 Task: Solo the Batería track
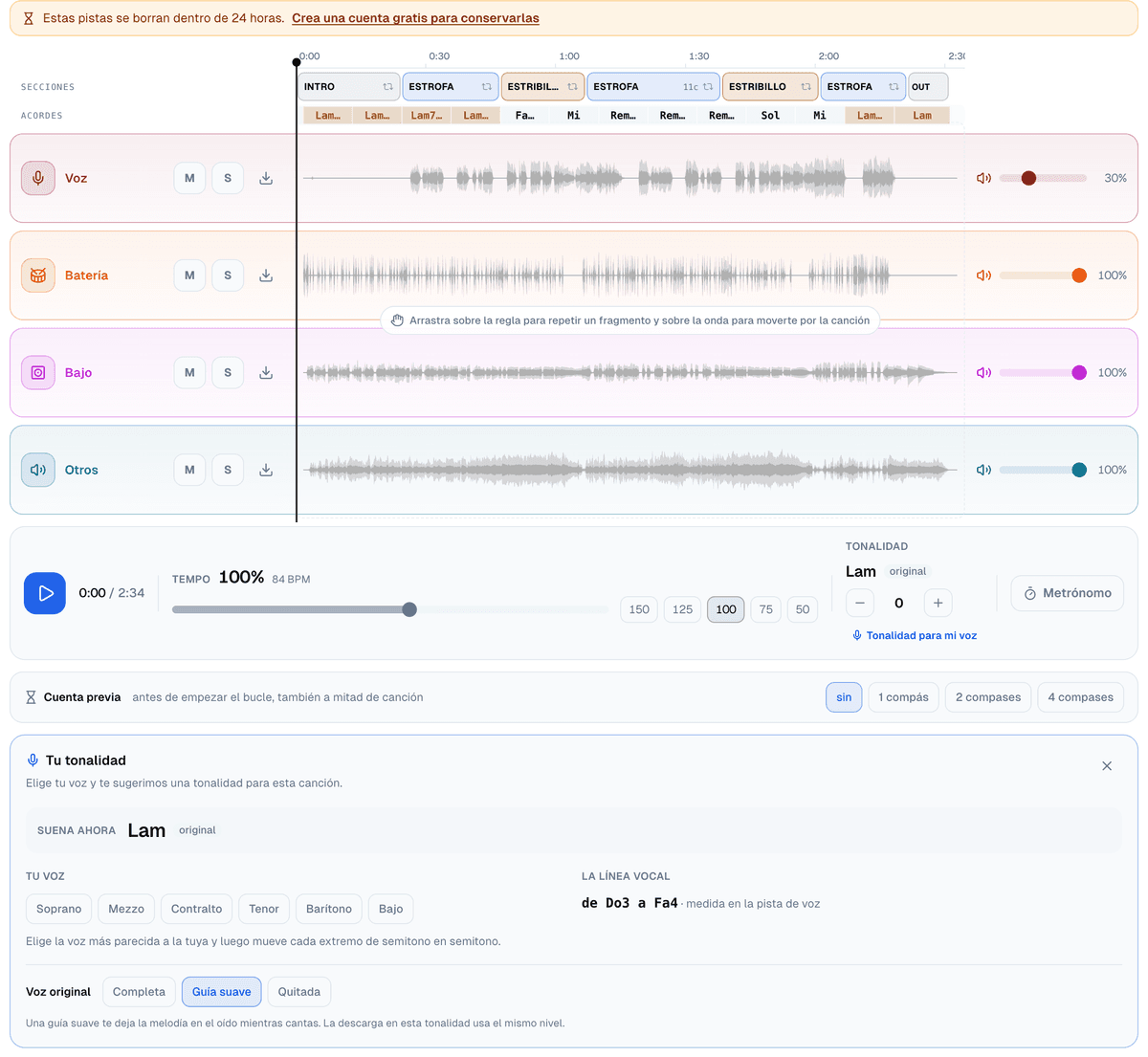pyautogui.click(x=228, y=275)
